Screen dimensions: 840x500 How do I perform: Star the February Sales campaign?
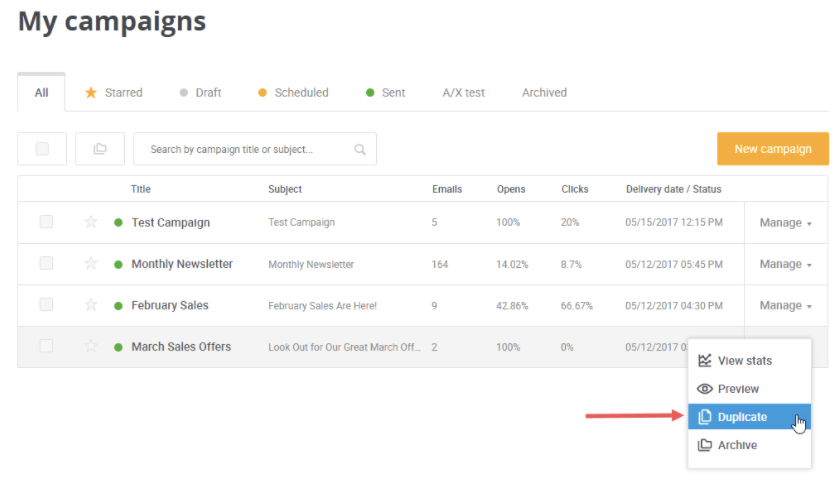click(91, 304)
